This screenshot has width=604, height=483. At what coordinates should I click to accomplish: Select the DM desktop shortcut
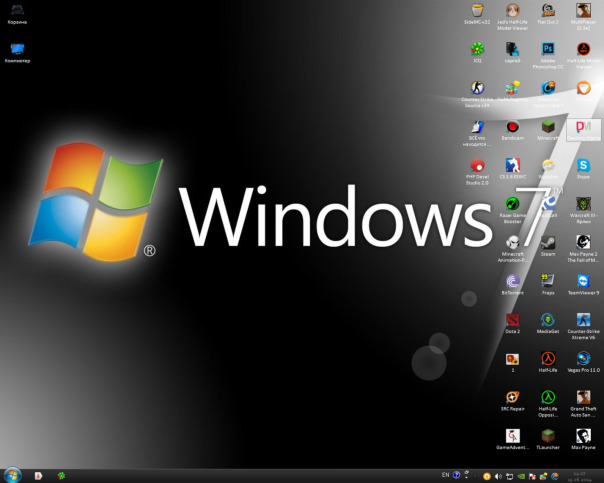583,130
